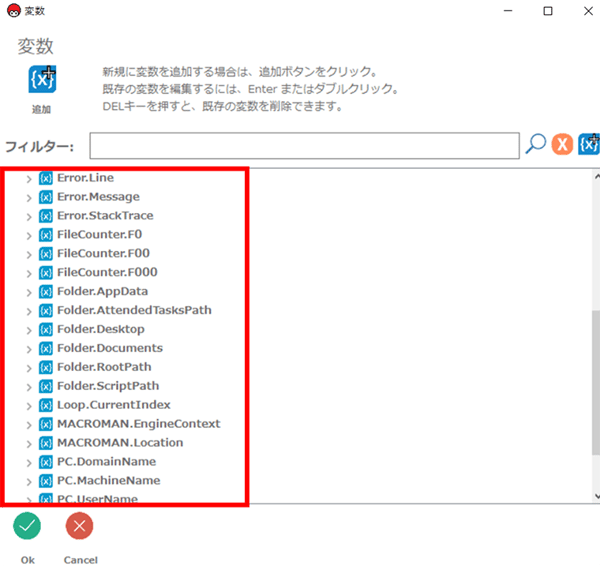Select the Folder.Desktop variable row
Viewport: 600px width, 566px height.
101,329
